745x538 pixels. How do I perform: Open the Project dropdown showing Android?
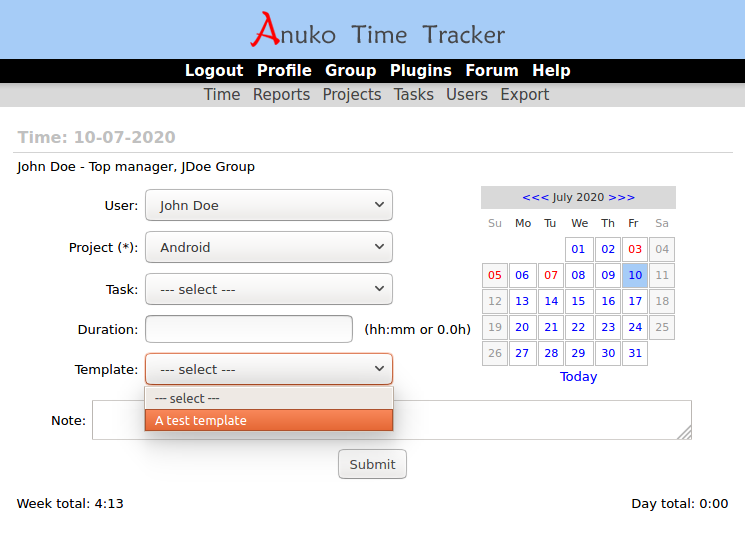(269, 247)
